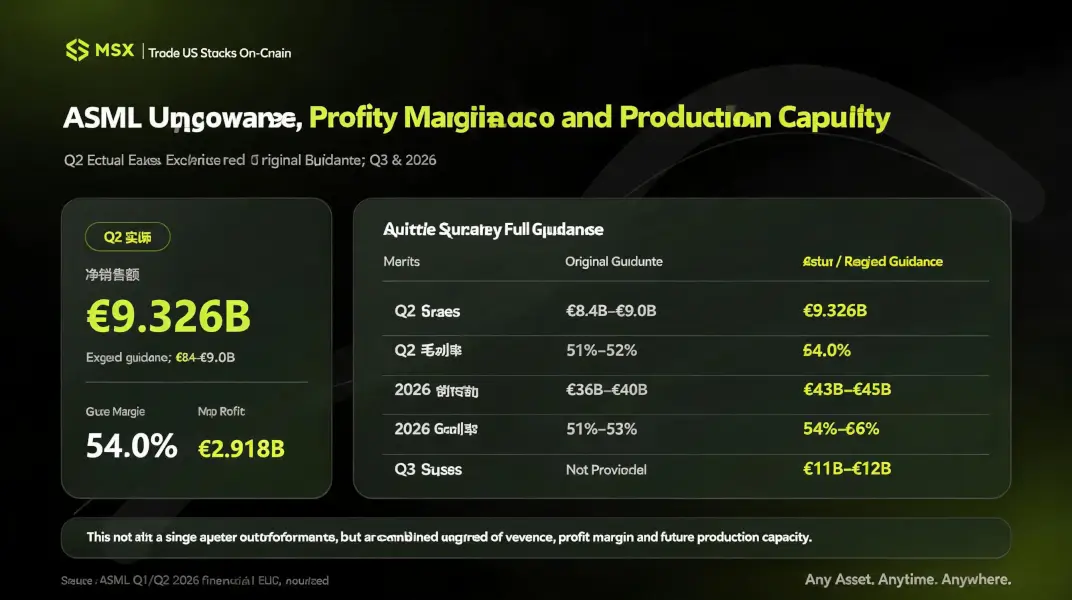This screenshot has width=1072, height=600.
Task: Click the 51%–52% original margin cell
Action: point(601,351)
